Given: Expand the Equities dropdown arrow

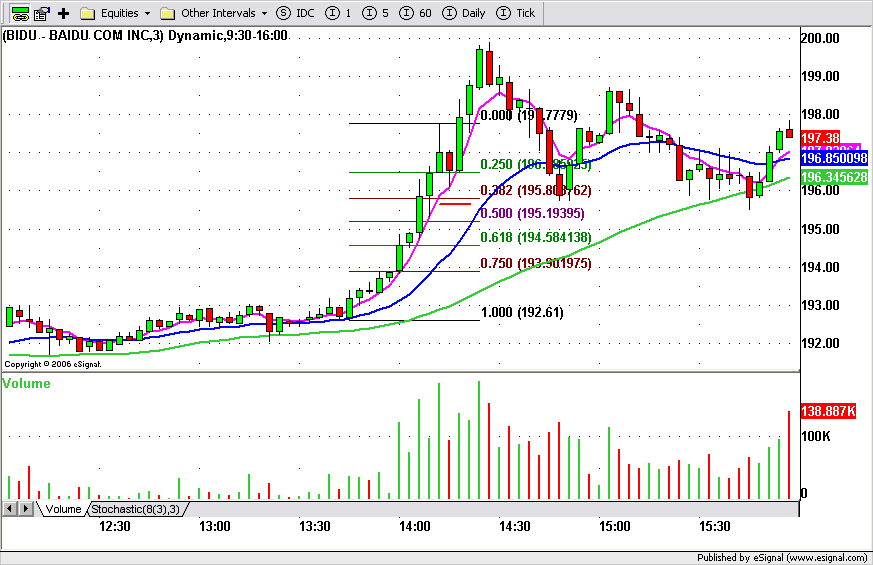Looking at the screenshot, I should pos(147,13).
